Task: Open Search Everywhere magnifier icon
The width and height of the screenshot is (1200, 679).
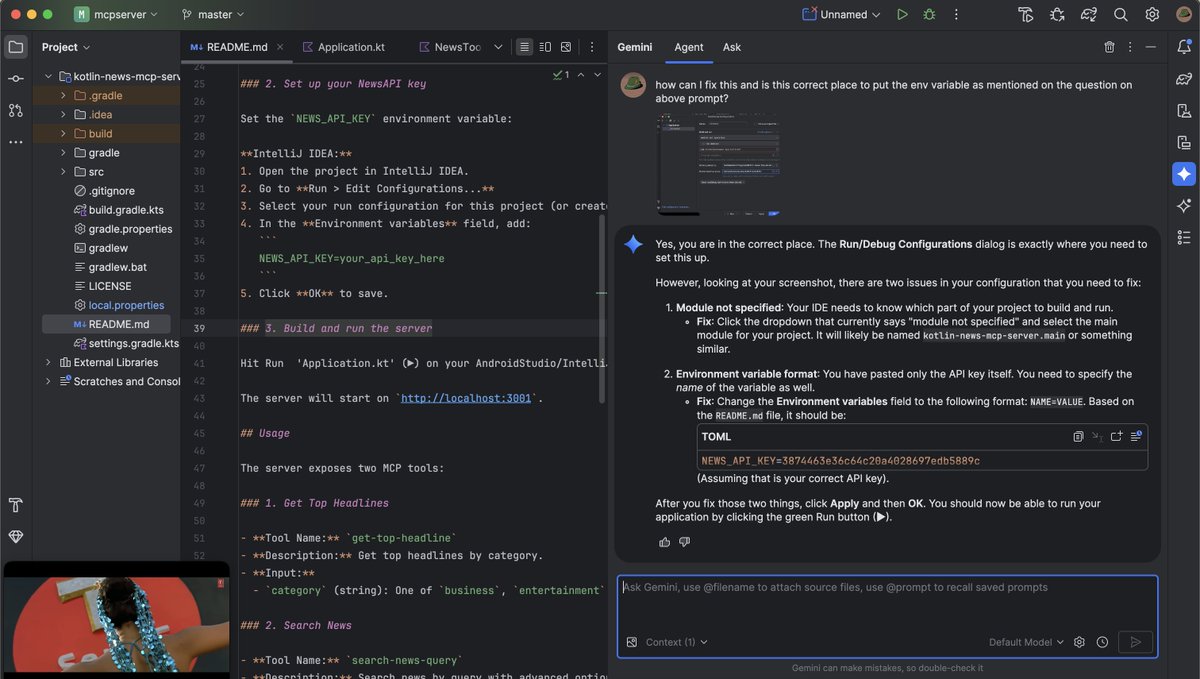Action: point(1121,15)
